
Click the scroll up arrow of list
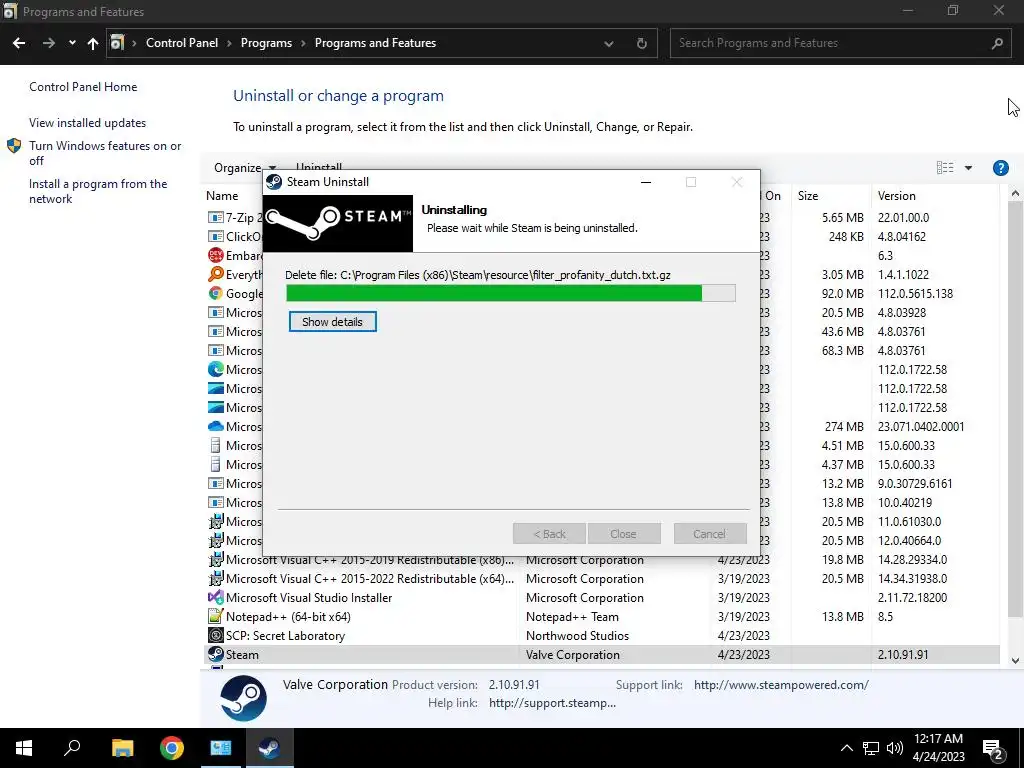click(x=1015, y=194)
